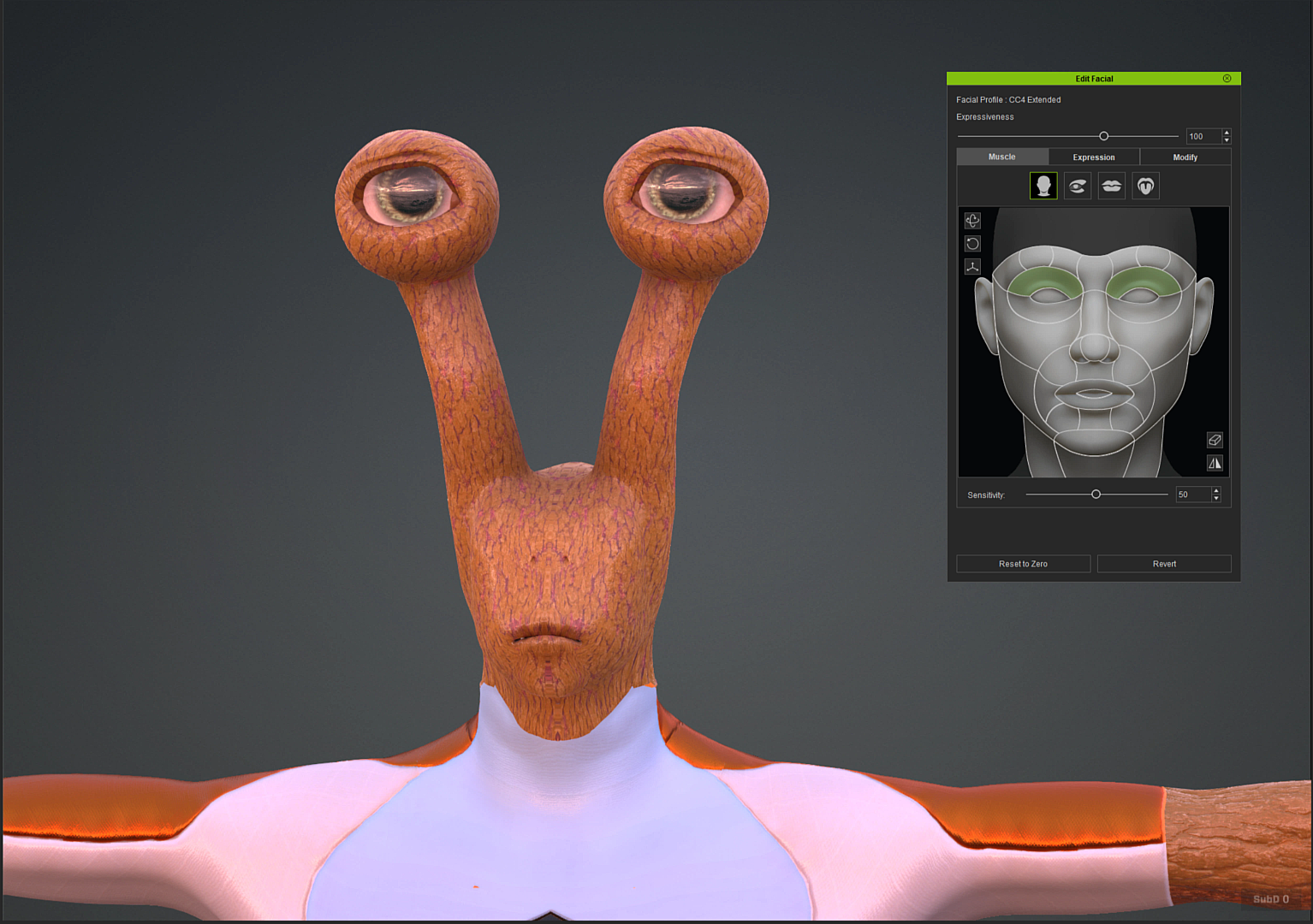This screenshot has width=1313, height=924.
Task: Click the 'SubD 0' viewport indicator
Action: coord(1271,899)
